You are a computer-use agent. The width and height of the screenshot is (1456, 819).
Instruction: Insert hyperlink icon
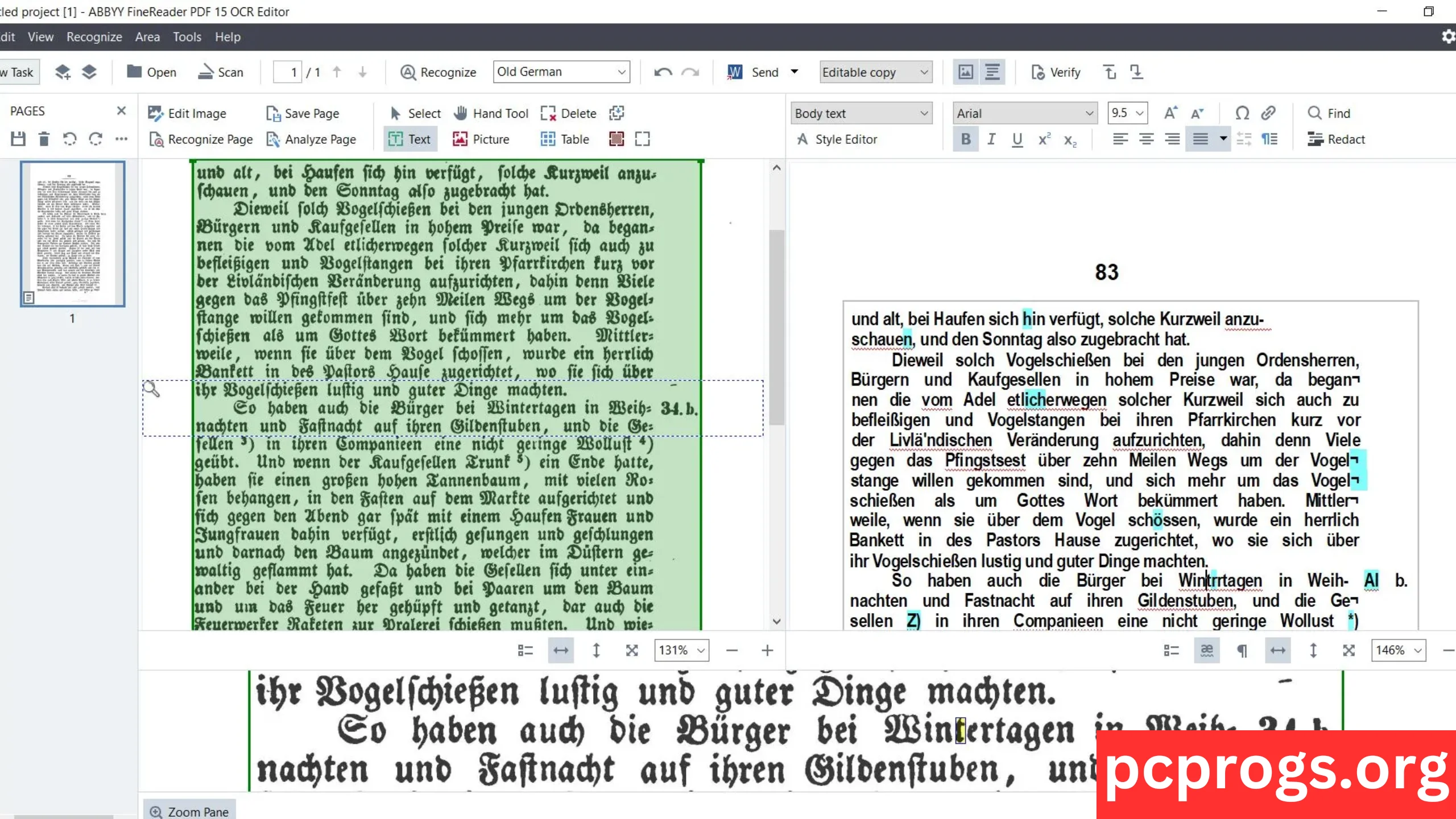coord(1268,113)
